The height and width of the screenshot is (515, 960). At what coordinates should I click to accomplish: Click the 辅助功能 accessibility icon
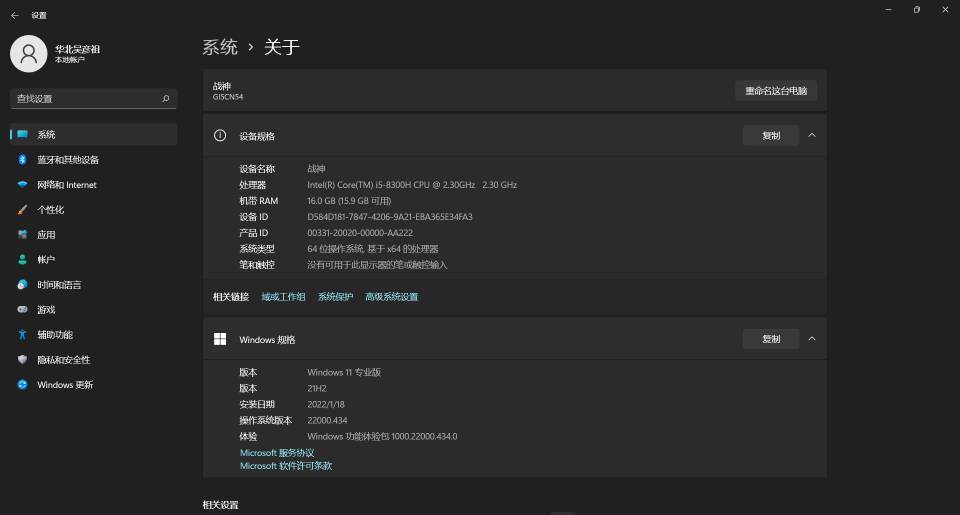click(x=23, y=334)
